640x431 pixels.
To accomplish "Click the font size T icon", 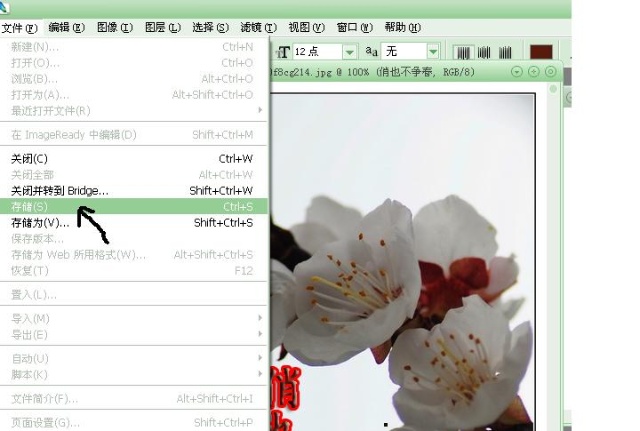I will (x=284, y=51).
